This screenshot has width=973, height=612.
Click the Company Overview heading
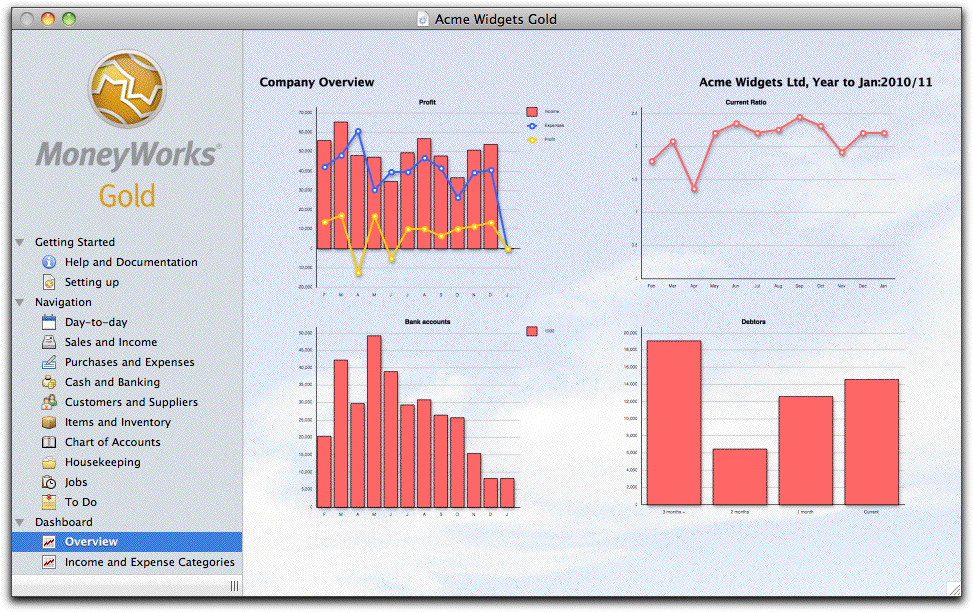click(316, 82)
